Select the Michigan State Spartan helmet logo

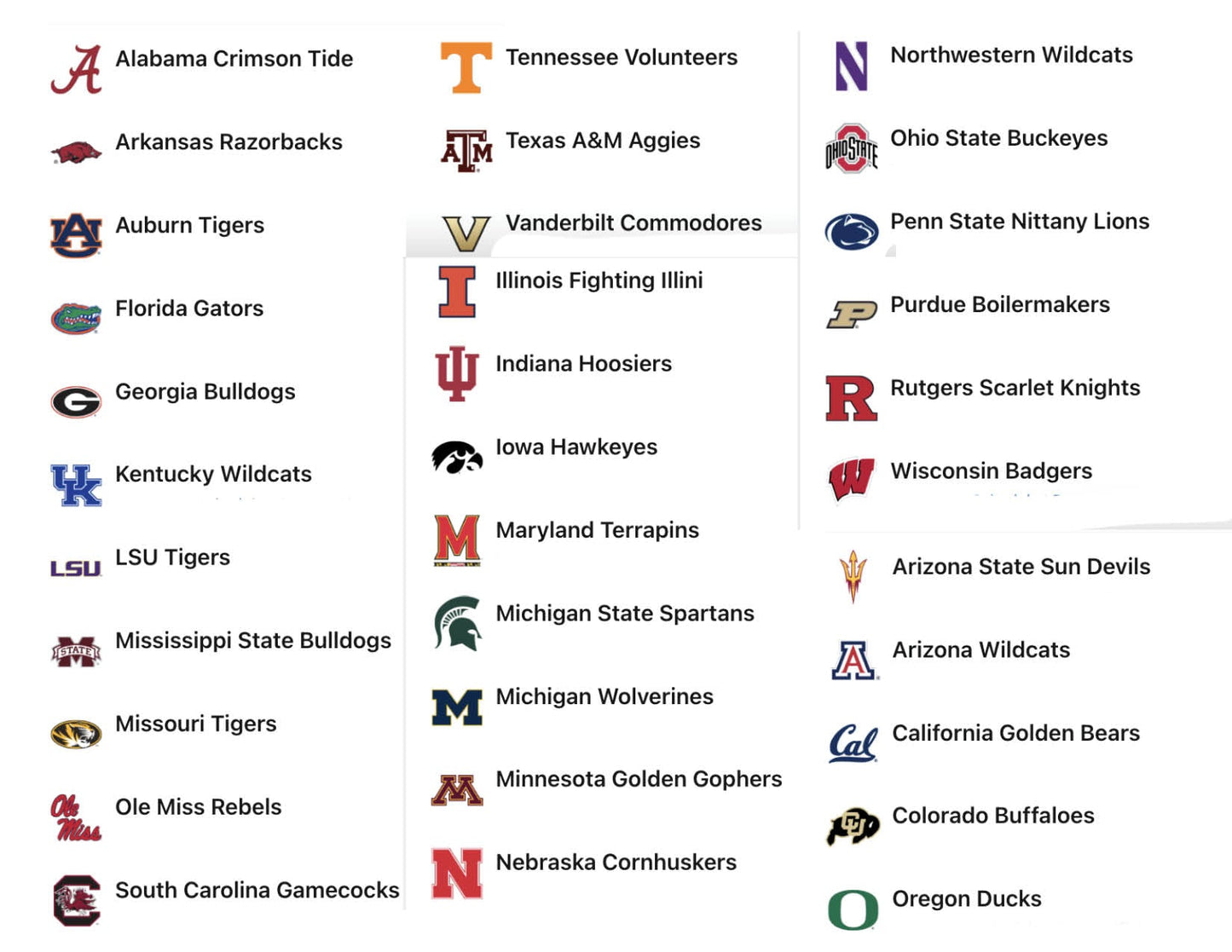pyautogui.click(x=457, y=623)
